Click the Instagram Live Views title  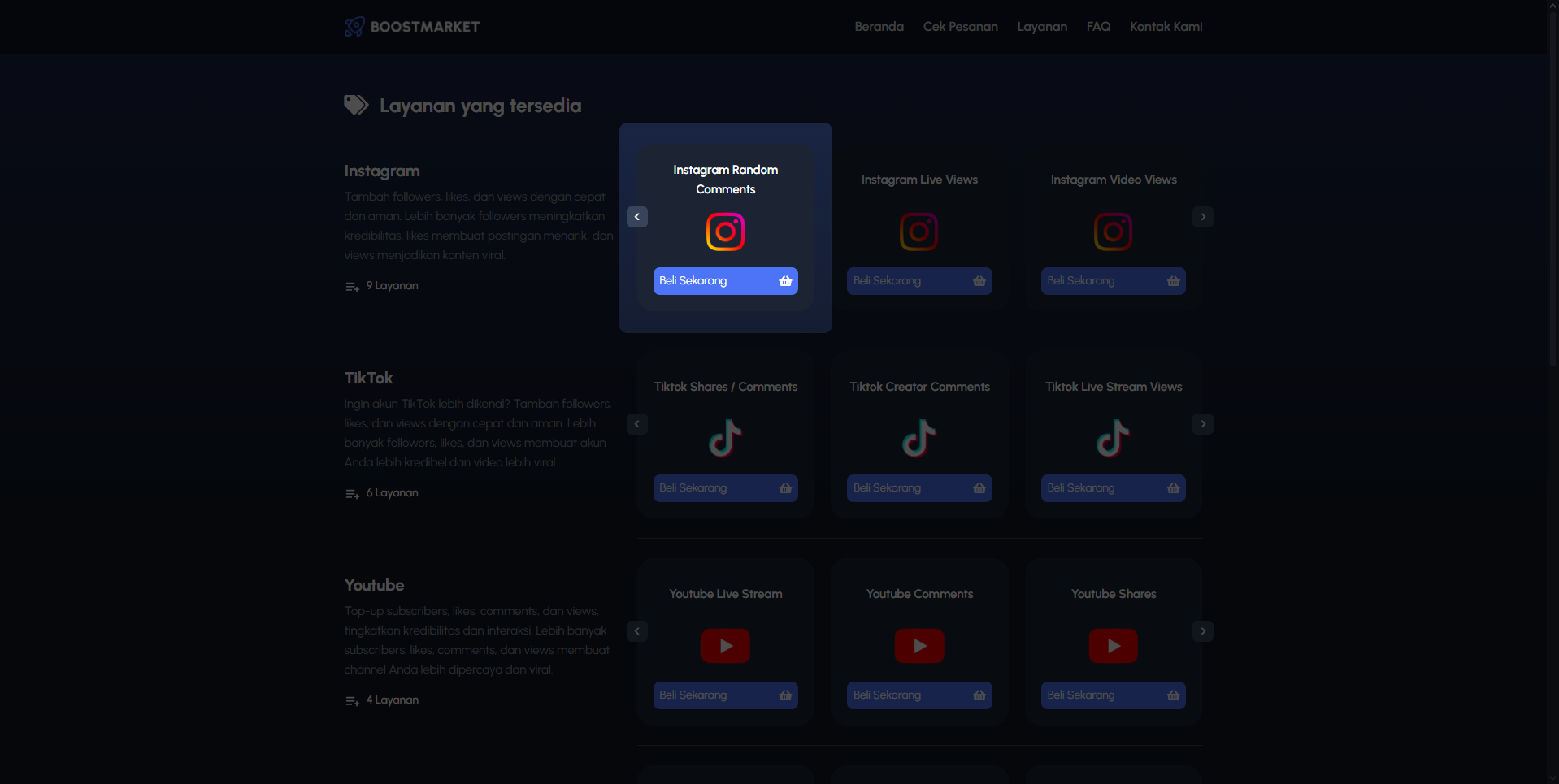click(x=919, y=180)
